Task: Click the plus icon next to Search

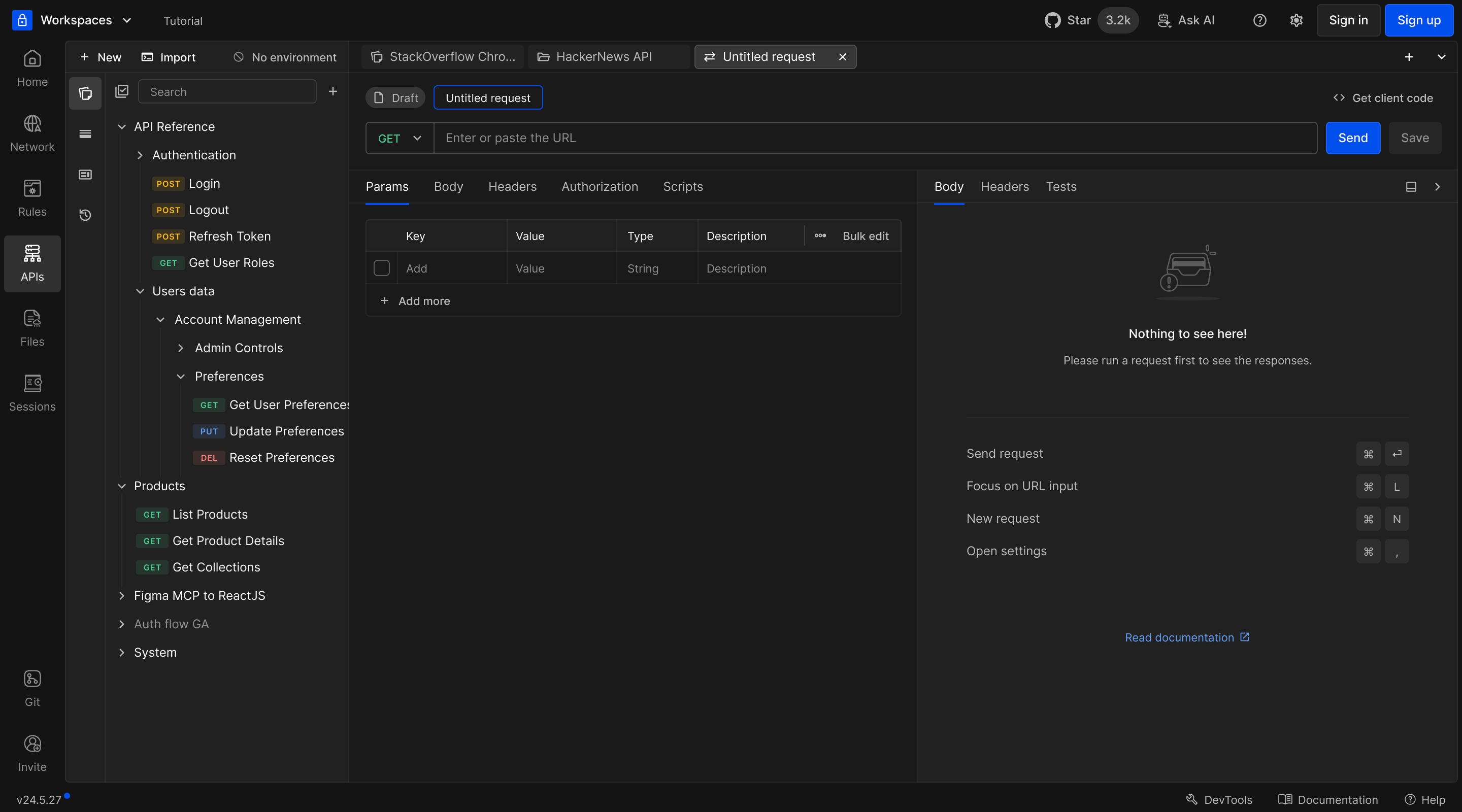Action: 333,91
